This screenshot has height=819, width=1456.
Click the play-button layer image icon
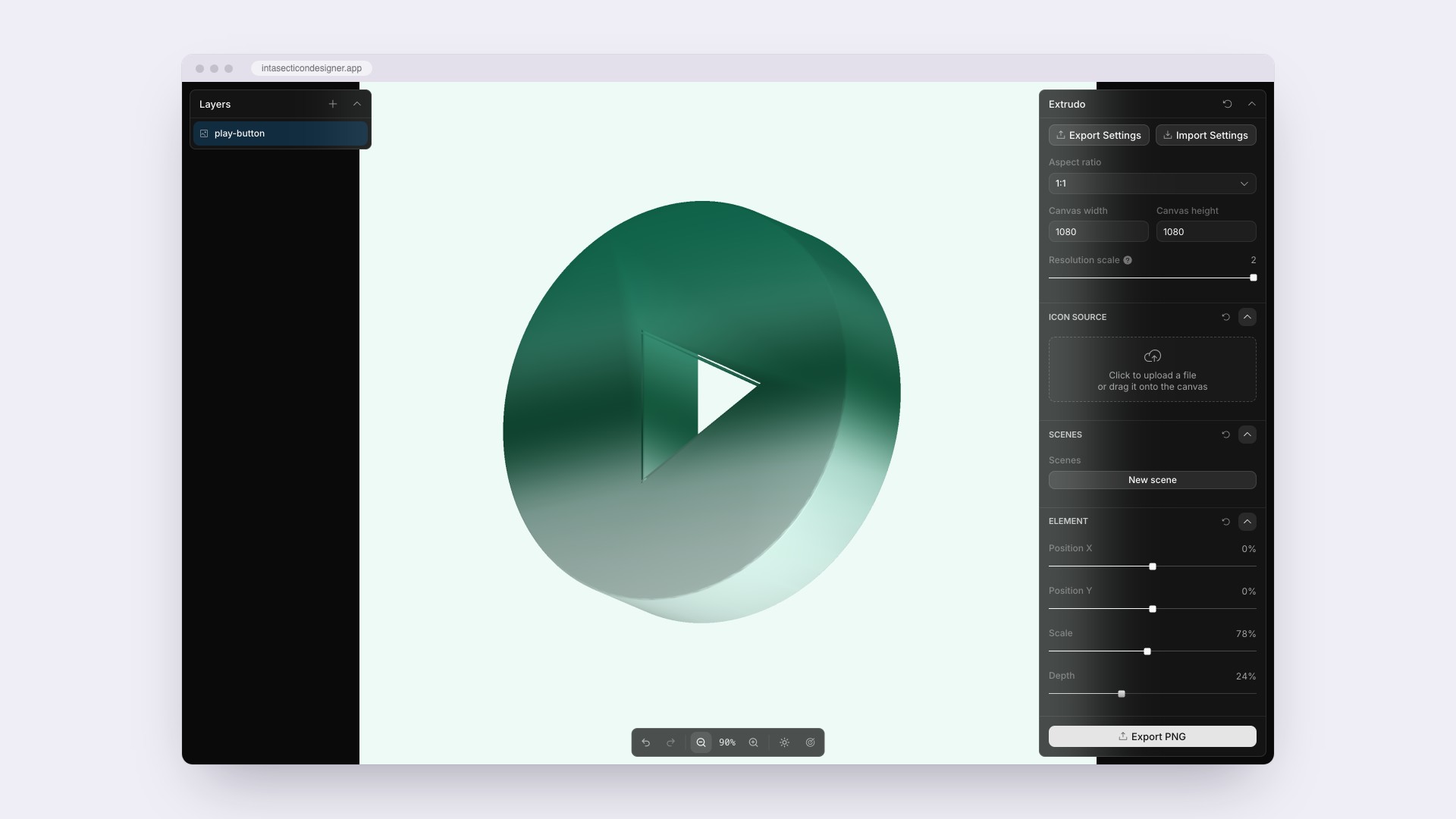coord(204,133)
